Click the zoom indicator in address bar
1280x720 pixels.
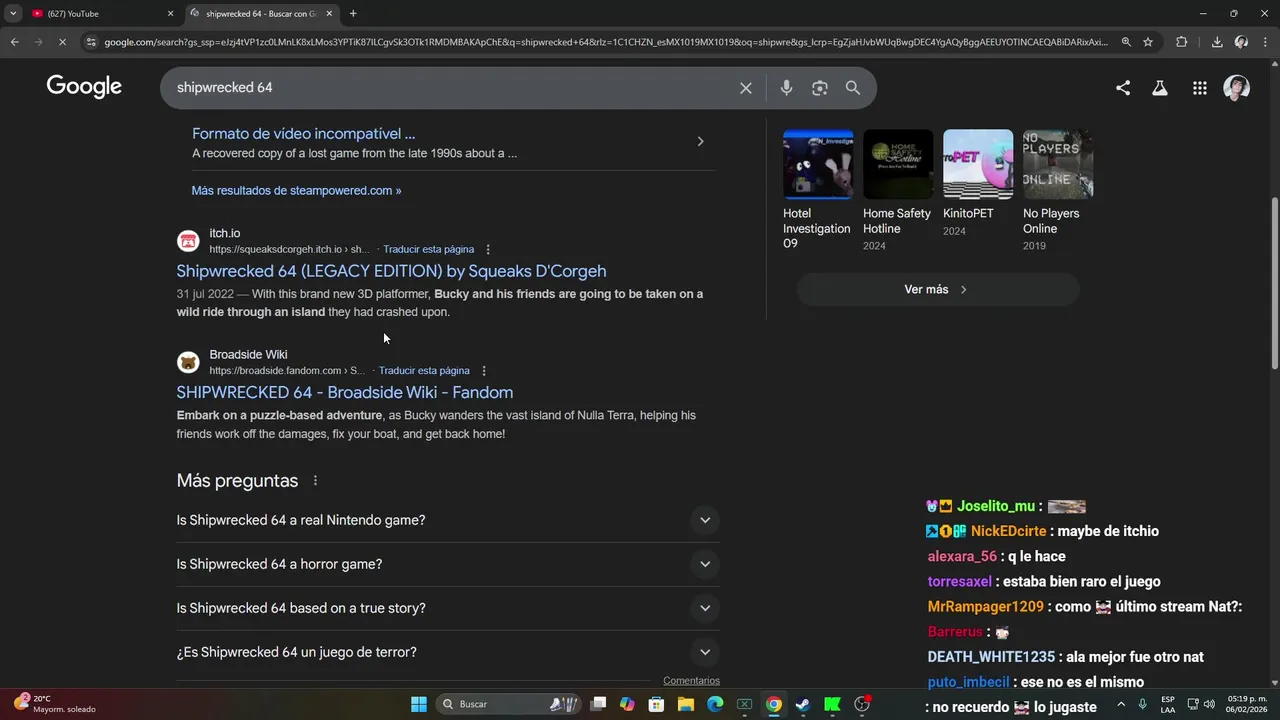pyautogui.click(x=1126, y=42)
